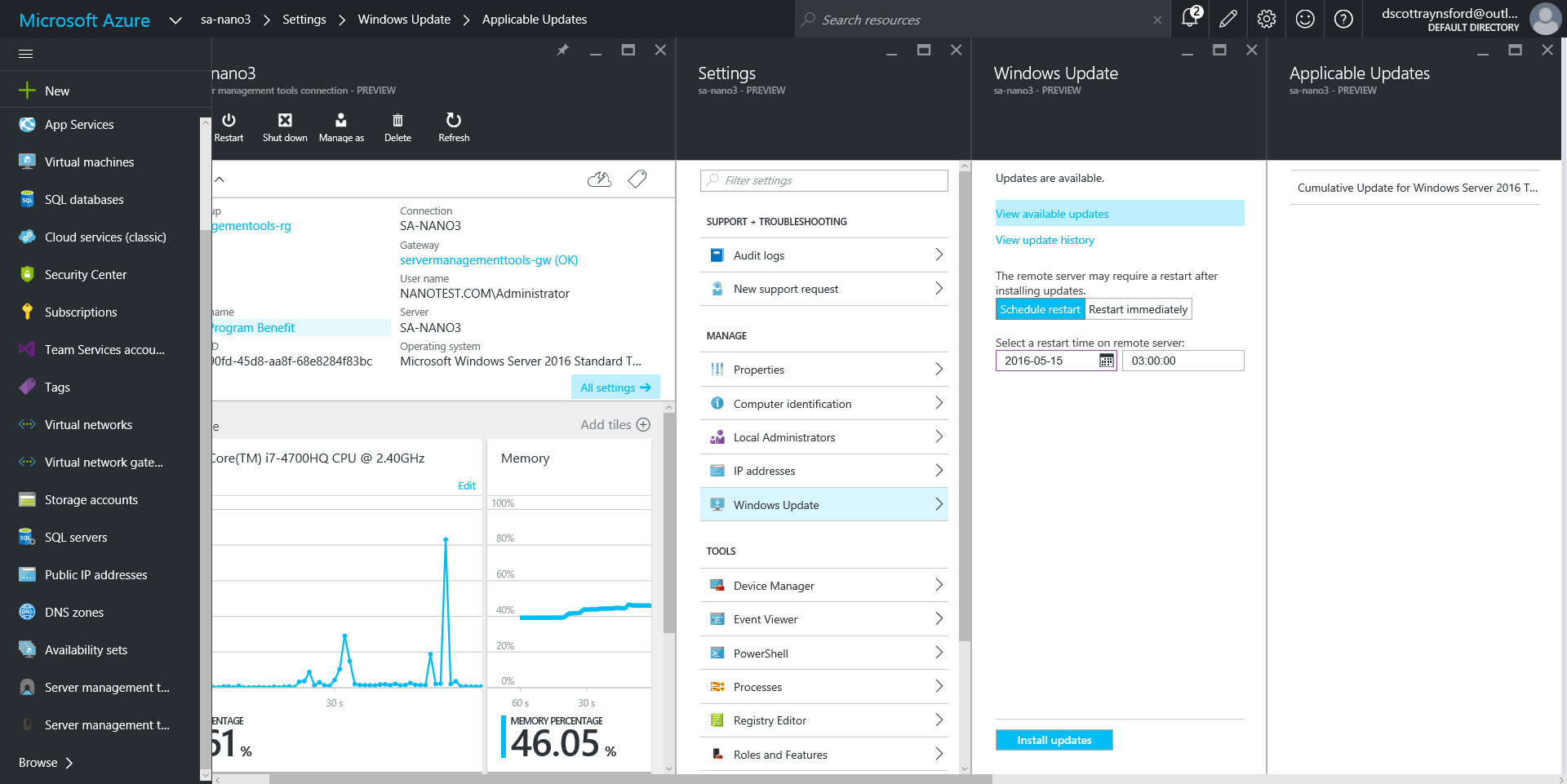1567x784 pixels.
Task: Click Windows Update breadcrumb
Action: click(x=404, y=20)
